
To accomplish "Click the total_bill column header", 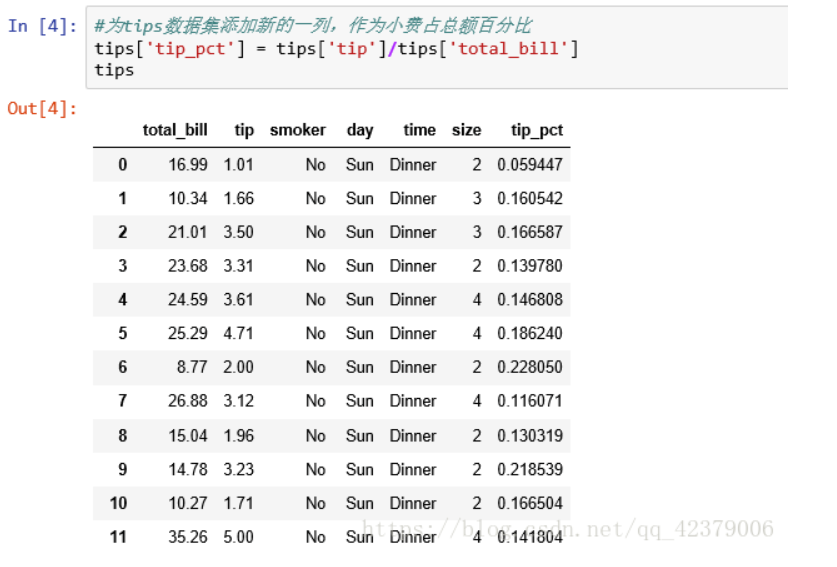I will [175, 130].
